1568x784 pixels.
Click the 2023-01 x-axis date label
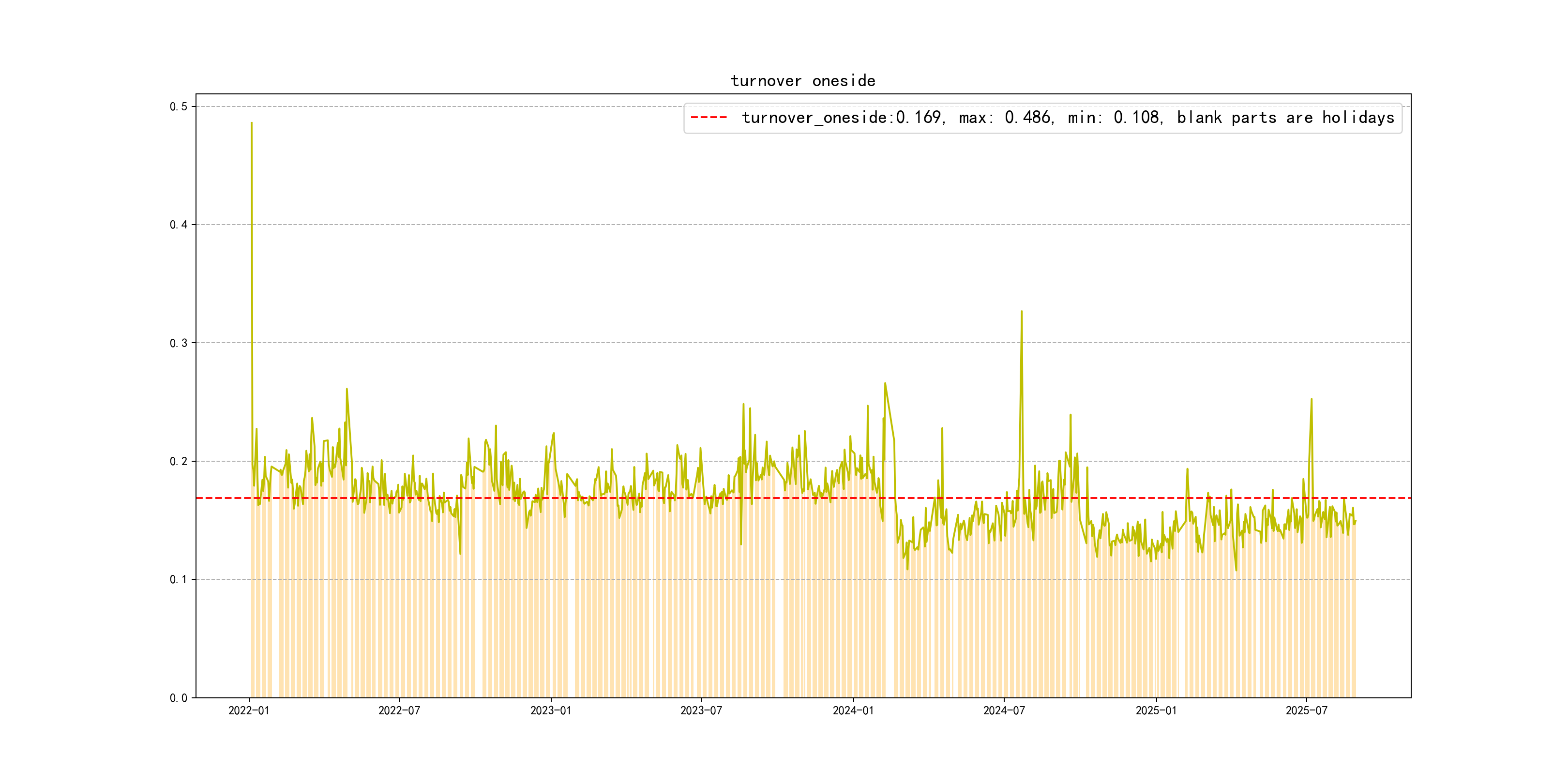point(550,710)
